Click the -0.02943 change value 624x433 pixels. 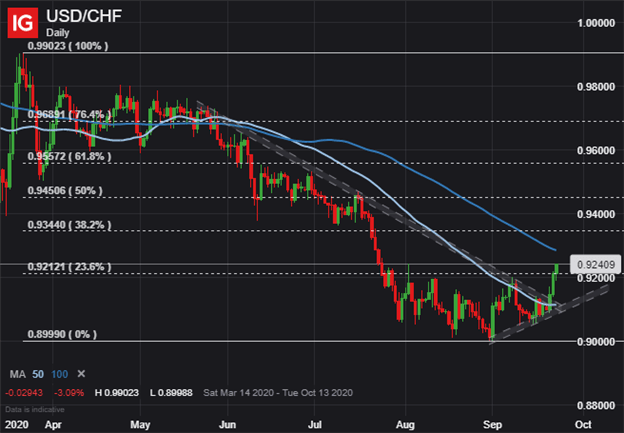click(x=24, y=393)
